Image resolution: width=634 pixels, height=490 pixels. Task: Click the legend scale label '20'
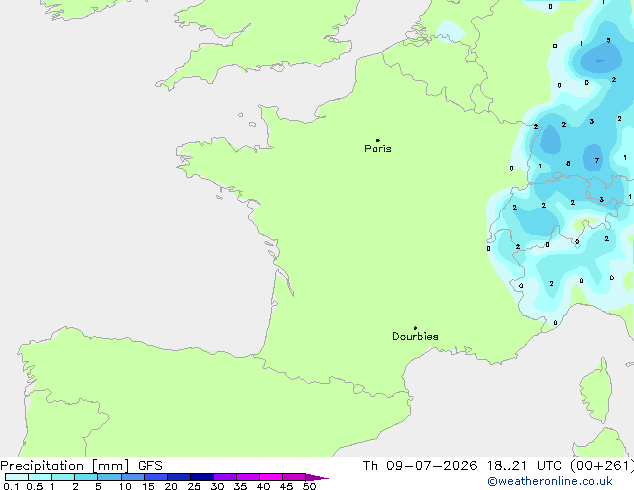(x=171, y=486)
